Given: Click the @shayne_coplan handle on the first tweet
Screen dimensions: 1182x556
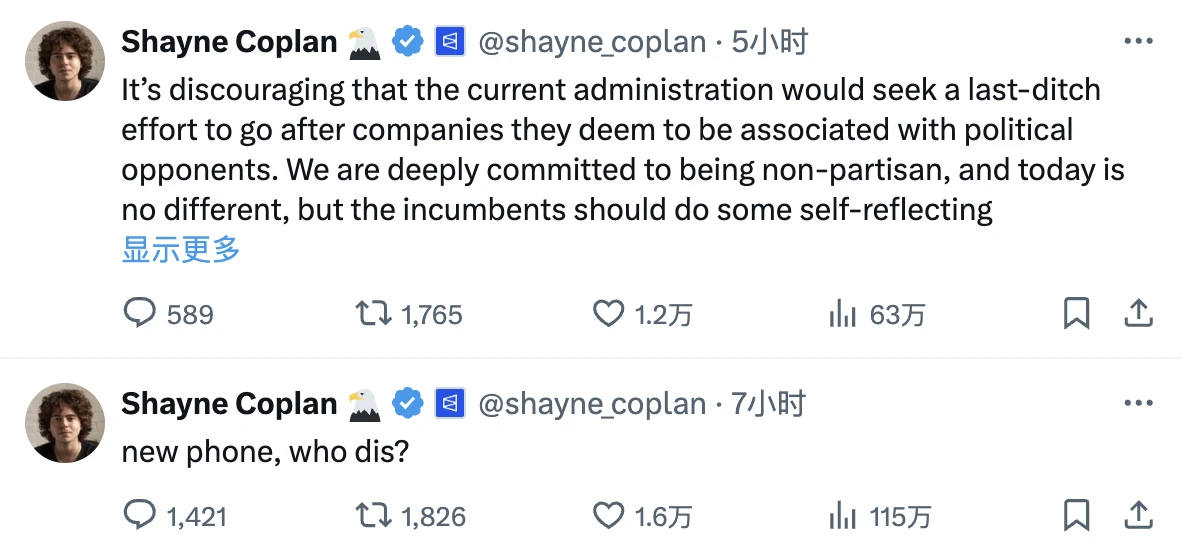Looking at the screenshot, I should pos(592,42).
